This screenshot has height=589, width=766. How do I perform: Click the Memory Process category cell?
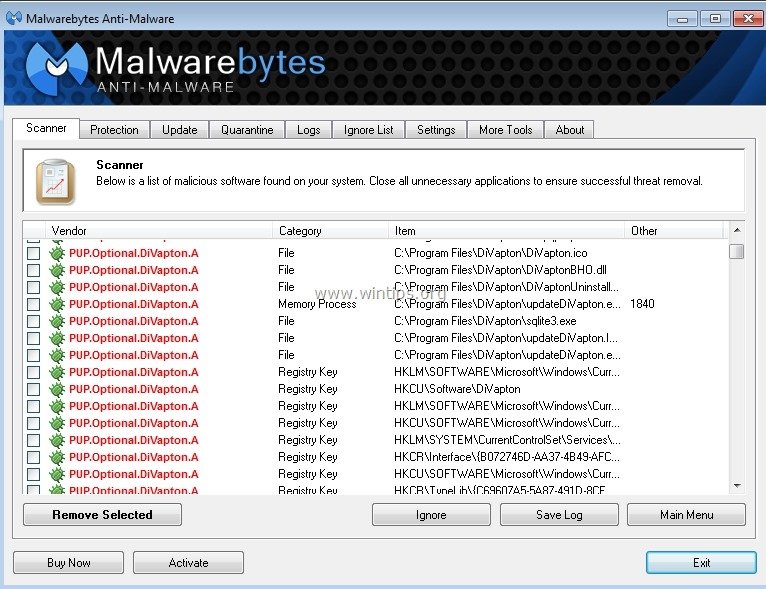(317, 304)
